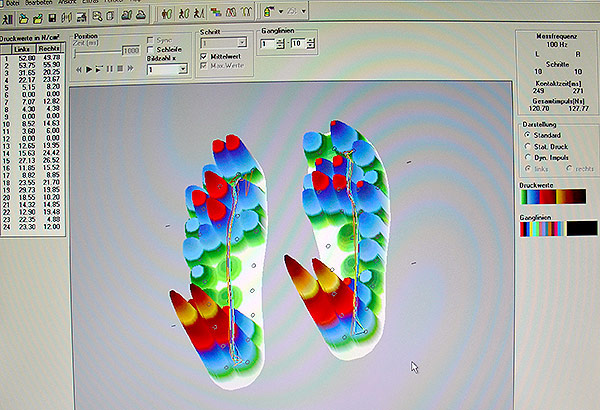Select the Stat. Druck radio button
The width and height of the screenshot is (600, 410).
click(528, 146)
